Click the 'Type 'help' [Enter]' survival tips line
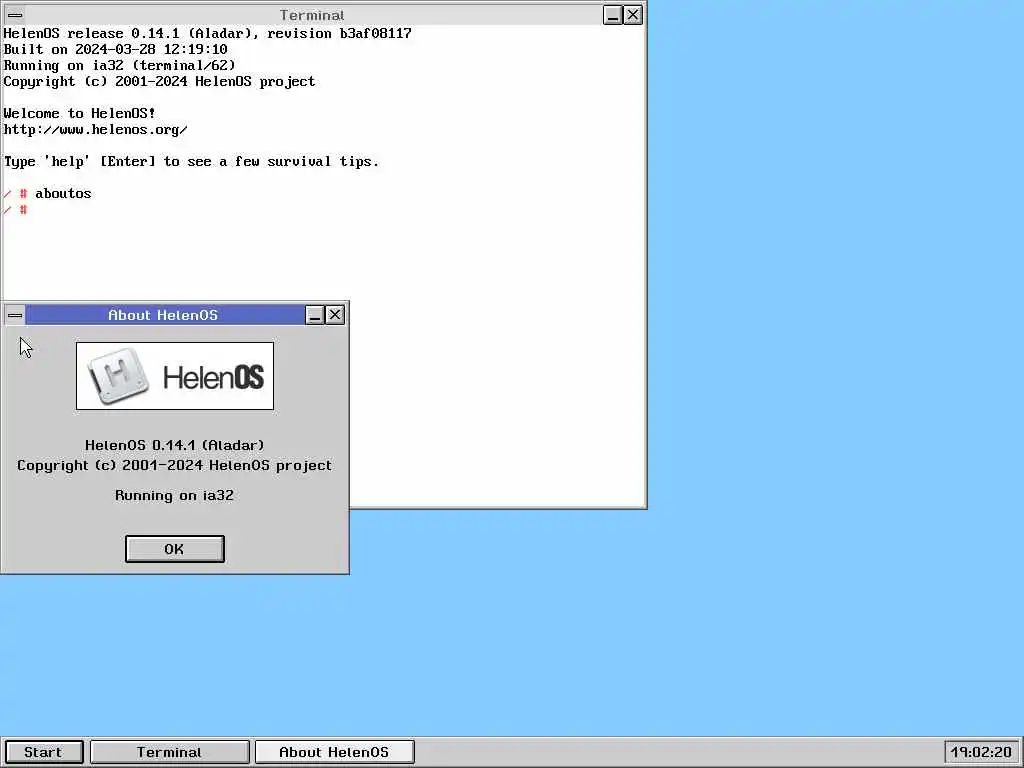Screen dimensions: 1024x768 [191, 161]
